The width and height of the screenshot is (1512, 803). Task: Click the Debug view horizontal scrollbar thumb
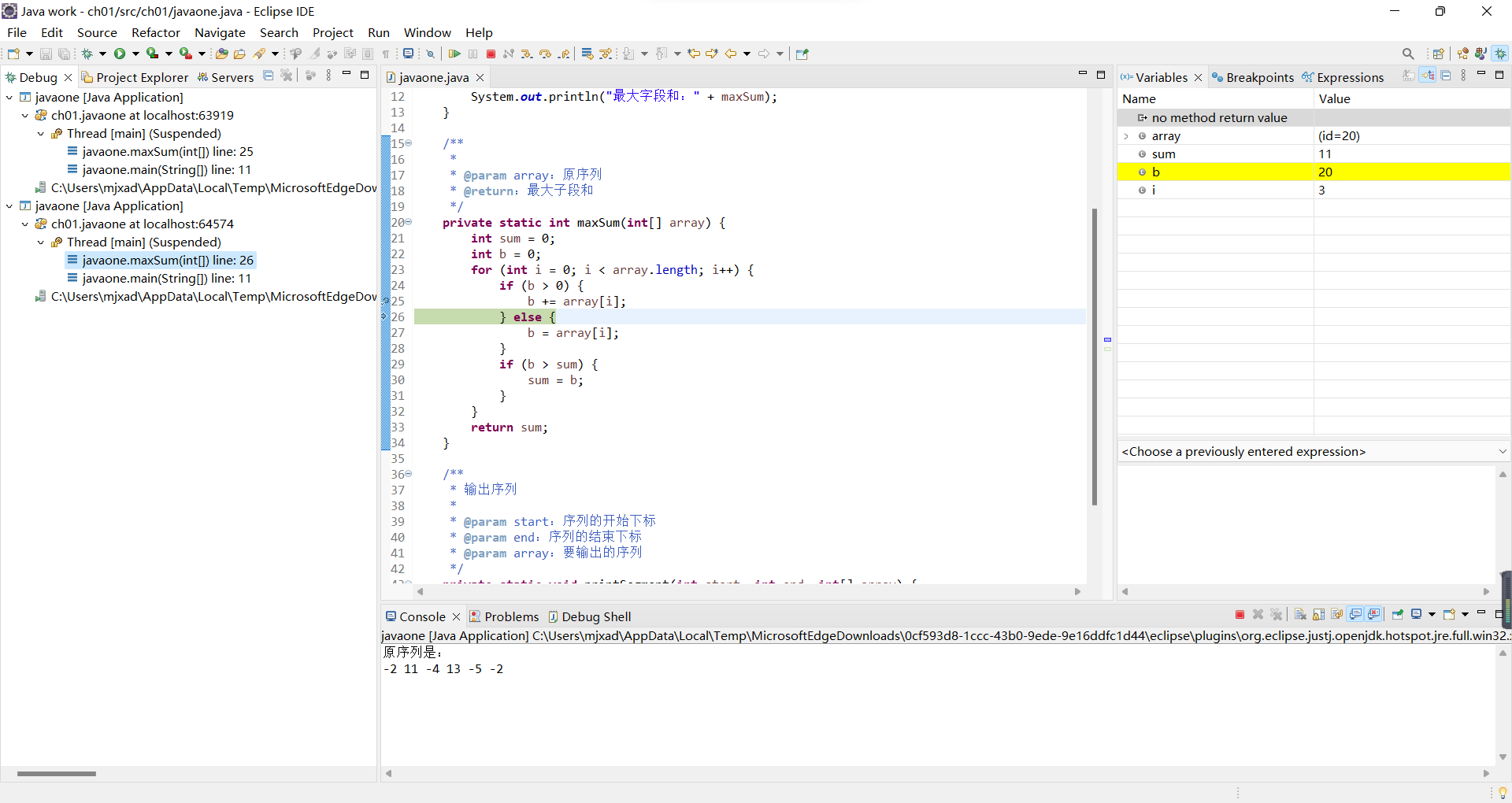[x=56, y=773]
